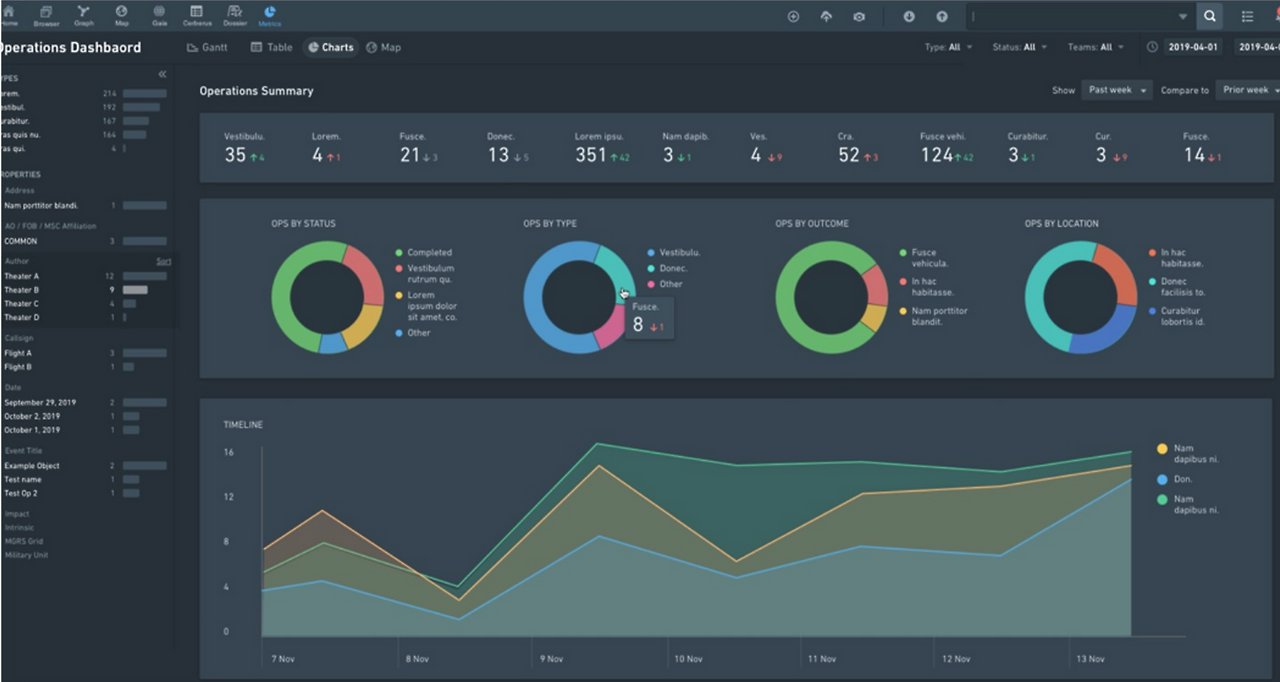This screenshot has width=1280, height=682.
Task: Open the Graph app icon
Action: (83, 14)
